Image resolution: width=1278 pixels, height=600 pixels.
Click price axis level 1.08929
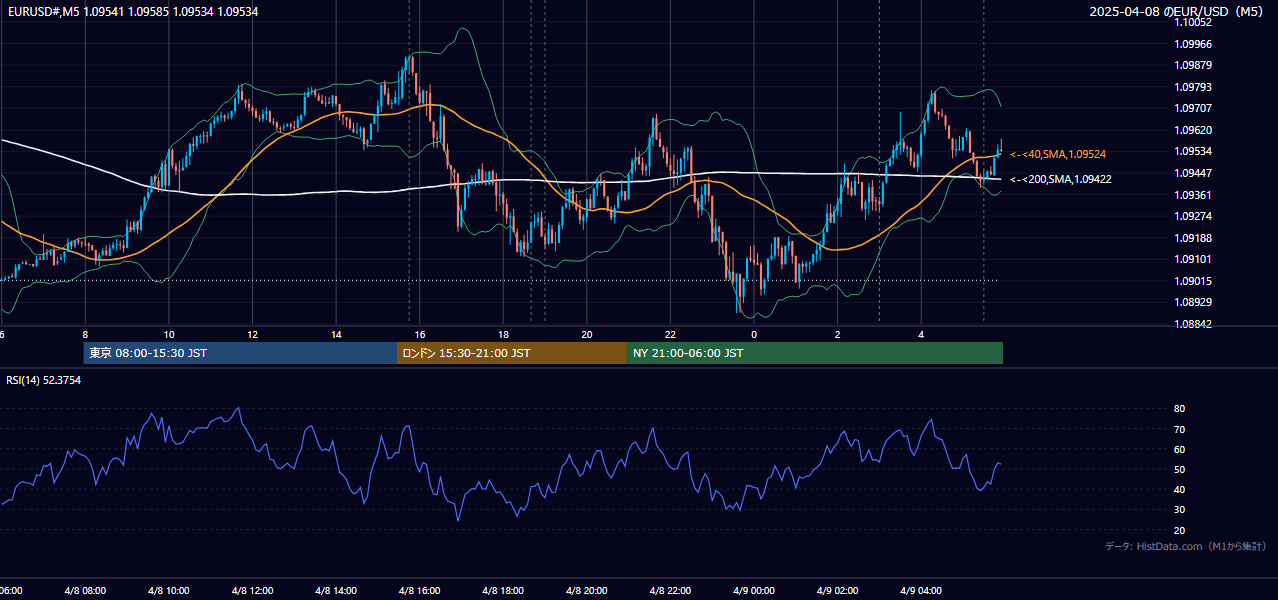click(x=1194, y=302)
